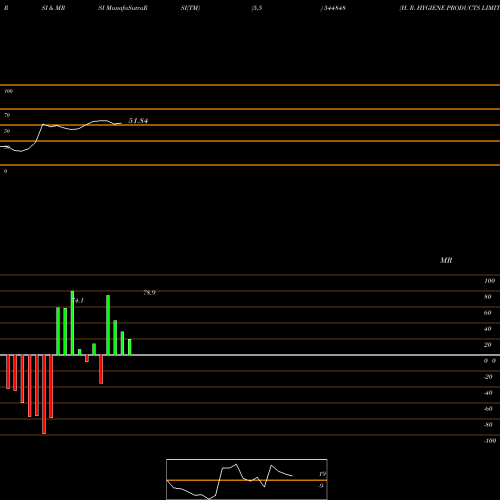The image size is (500, 500).
Task: Click the '20' label on MR axis
Action: (x=488, y=345)
